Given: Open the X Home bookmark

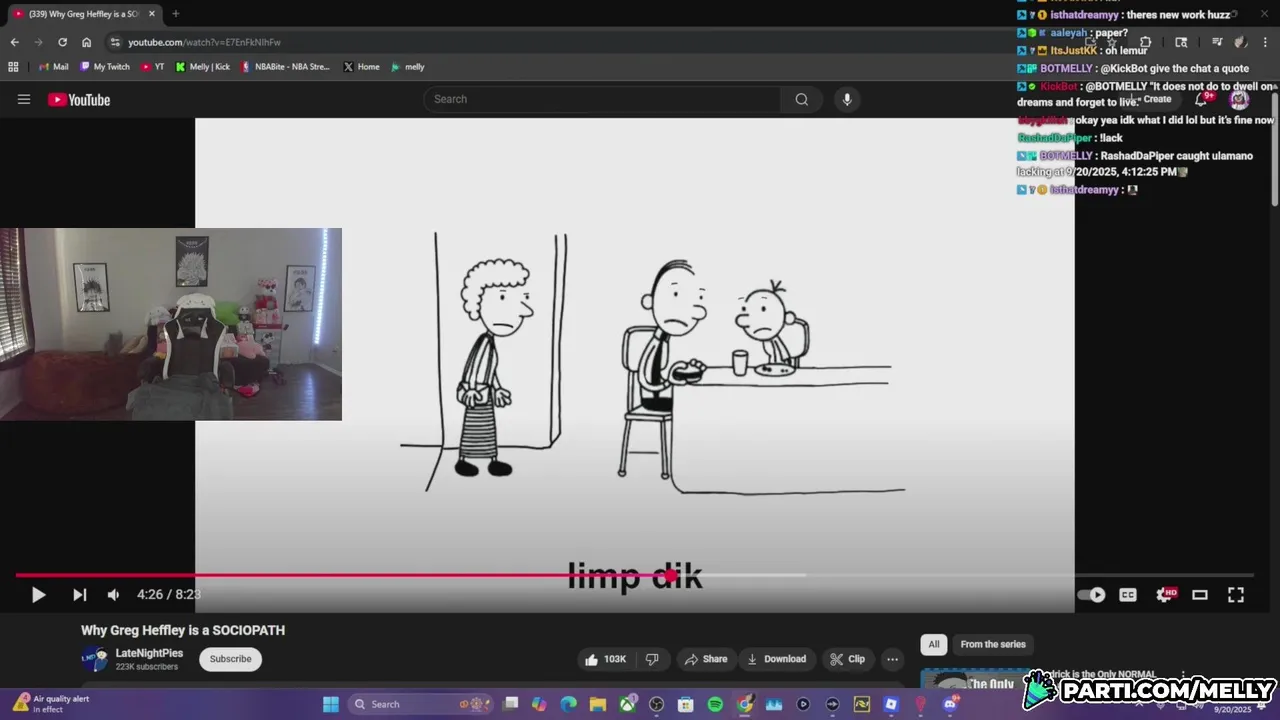Looking at the screenshot, I should (x=361, y=67).
